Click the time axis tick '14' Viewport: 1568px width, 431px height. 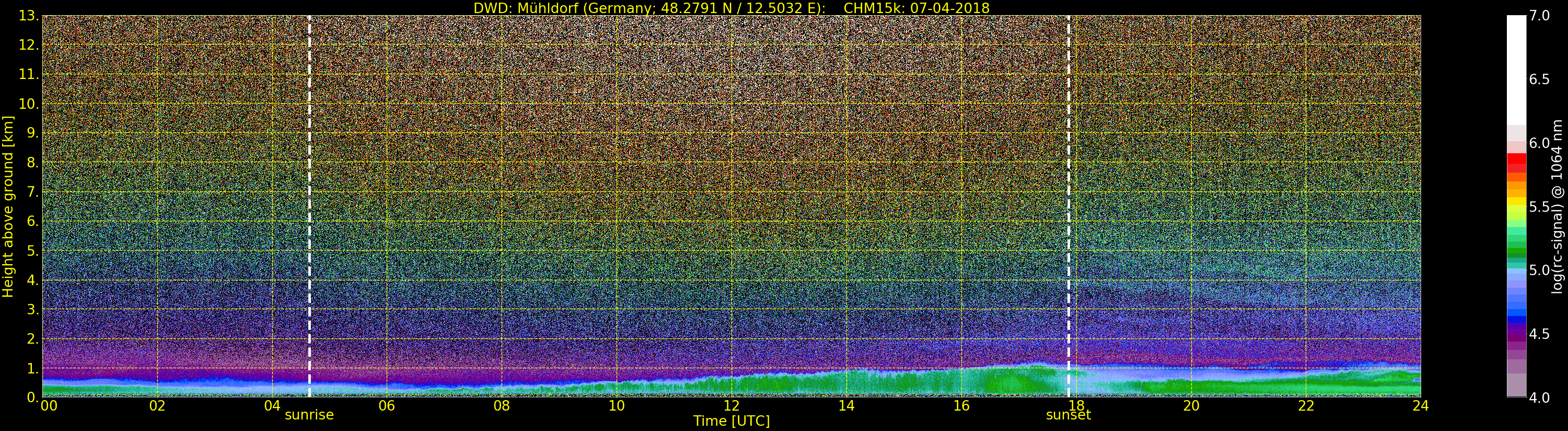coord(846,405)
